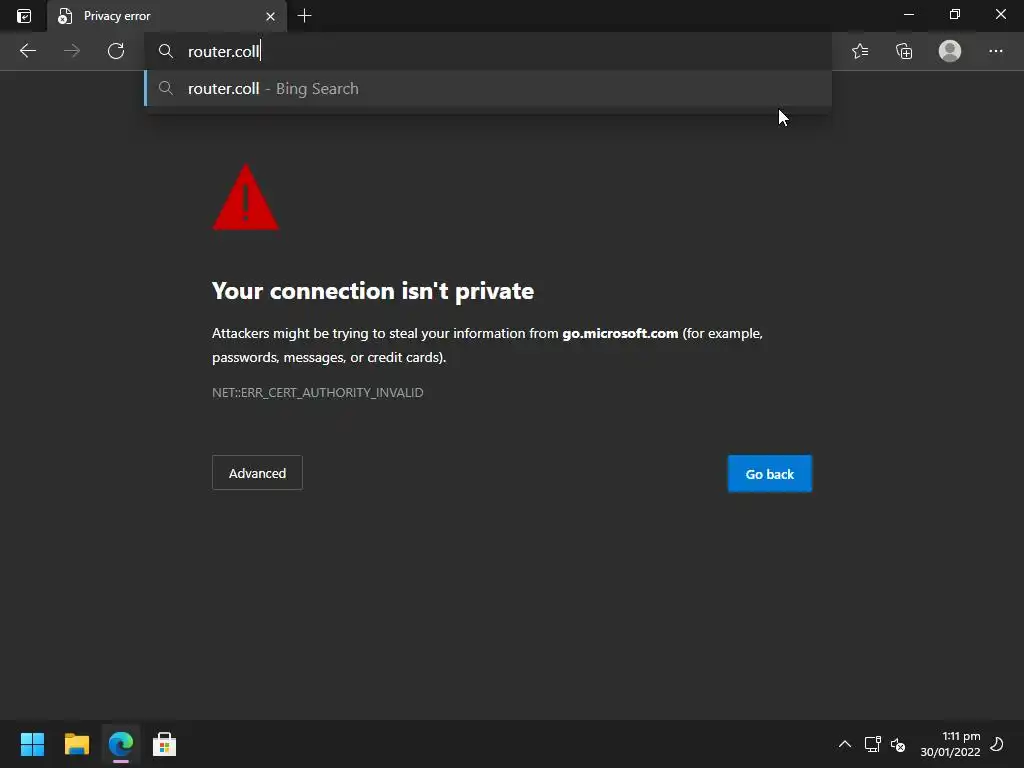1024x768 pixels.
Task: Expand the hidden system tray icons chevron
Action: (844, 744)
